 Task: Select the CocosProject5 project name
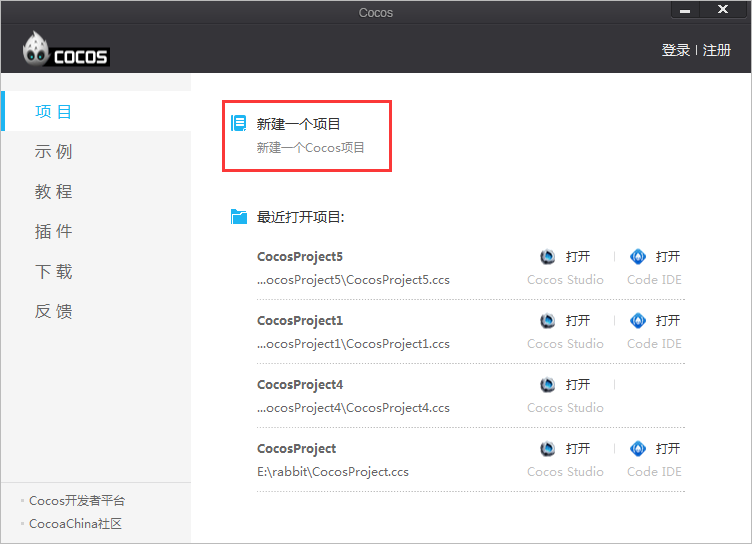(300, 257)
